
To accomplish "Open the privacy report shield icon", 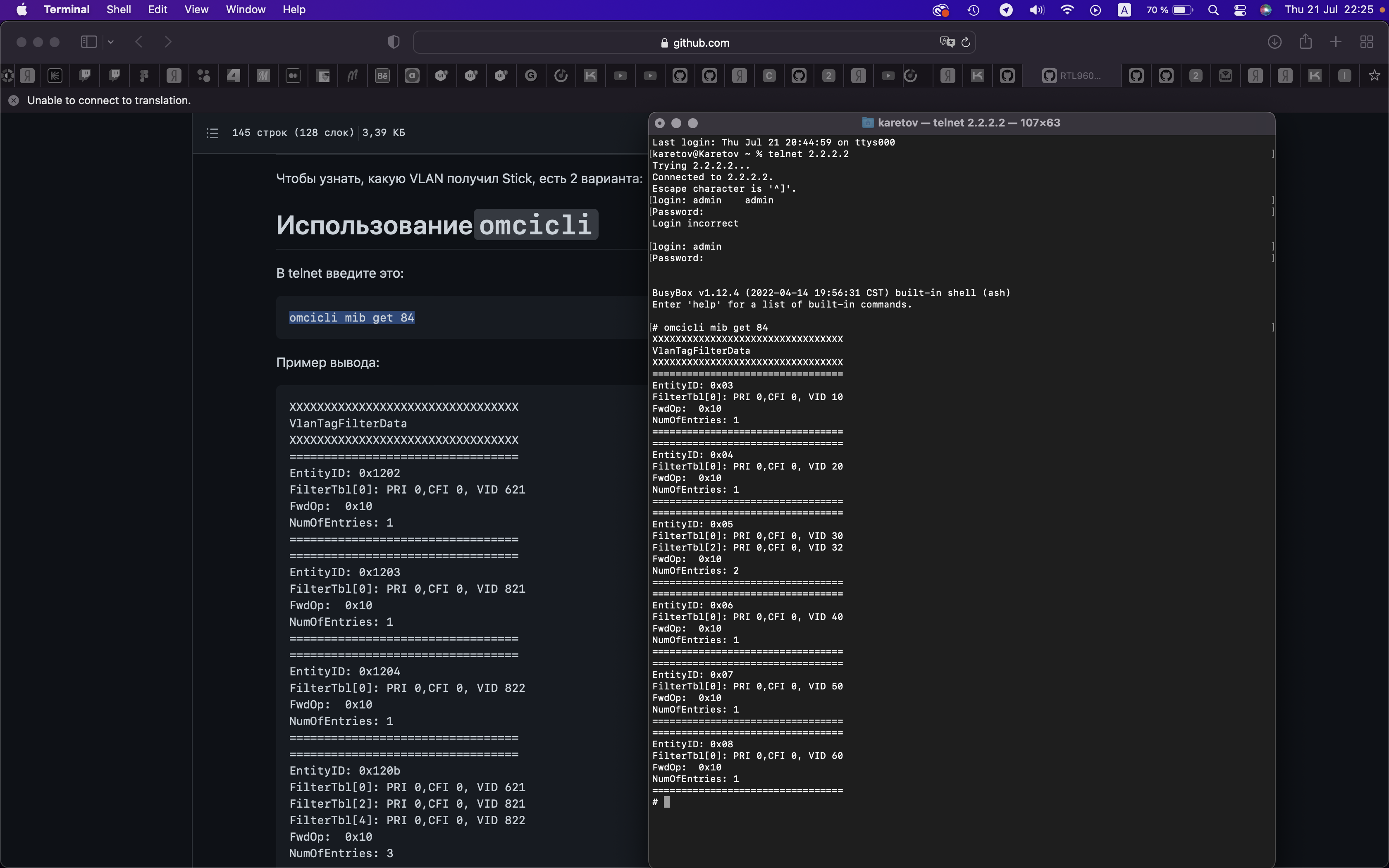I will [394, 42].
